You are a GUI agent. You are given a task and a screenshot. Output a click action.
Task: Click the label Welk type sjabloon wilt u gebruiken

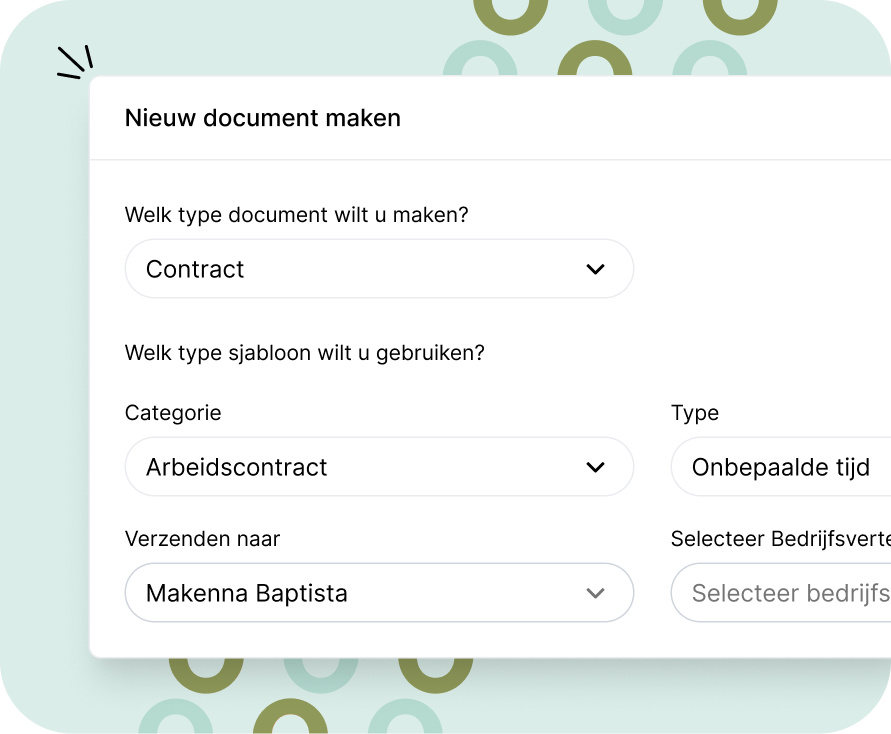(304, 353)
